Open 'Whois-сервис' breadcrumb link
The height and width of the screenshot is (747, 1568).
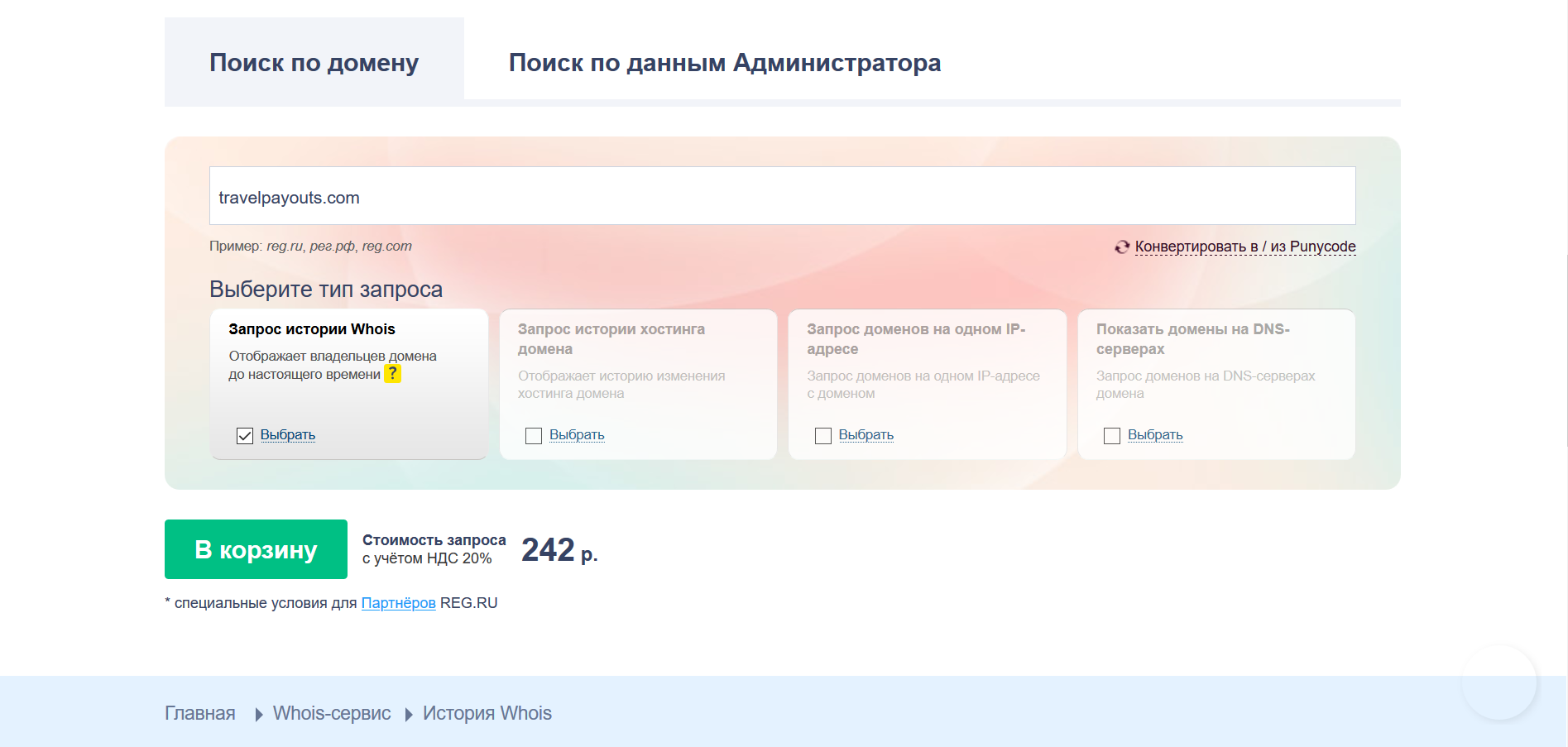(x=332, y=713)
